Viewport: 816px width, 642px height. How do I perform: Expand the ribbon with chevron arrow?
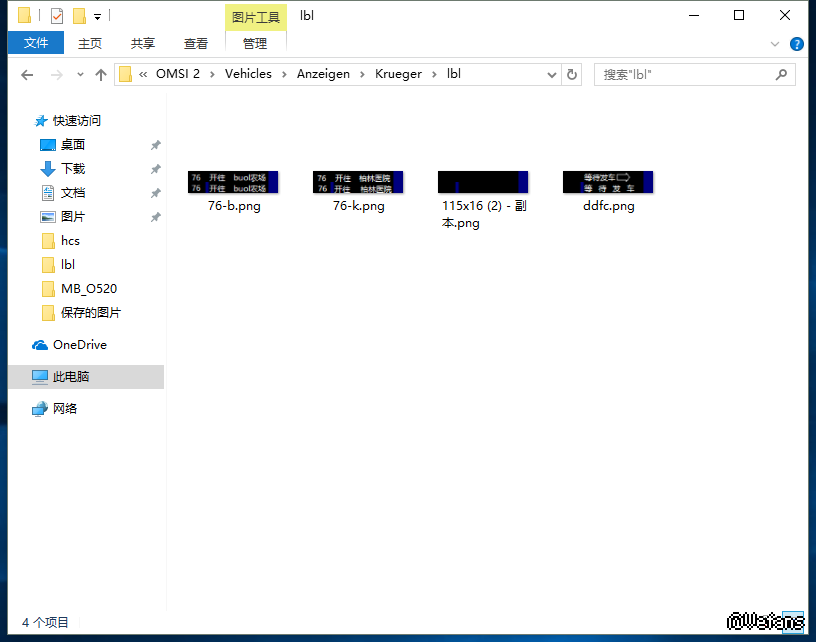774,44
